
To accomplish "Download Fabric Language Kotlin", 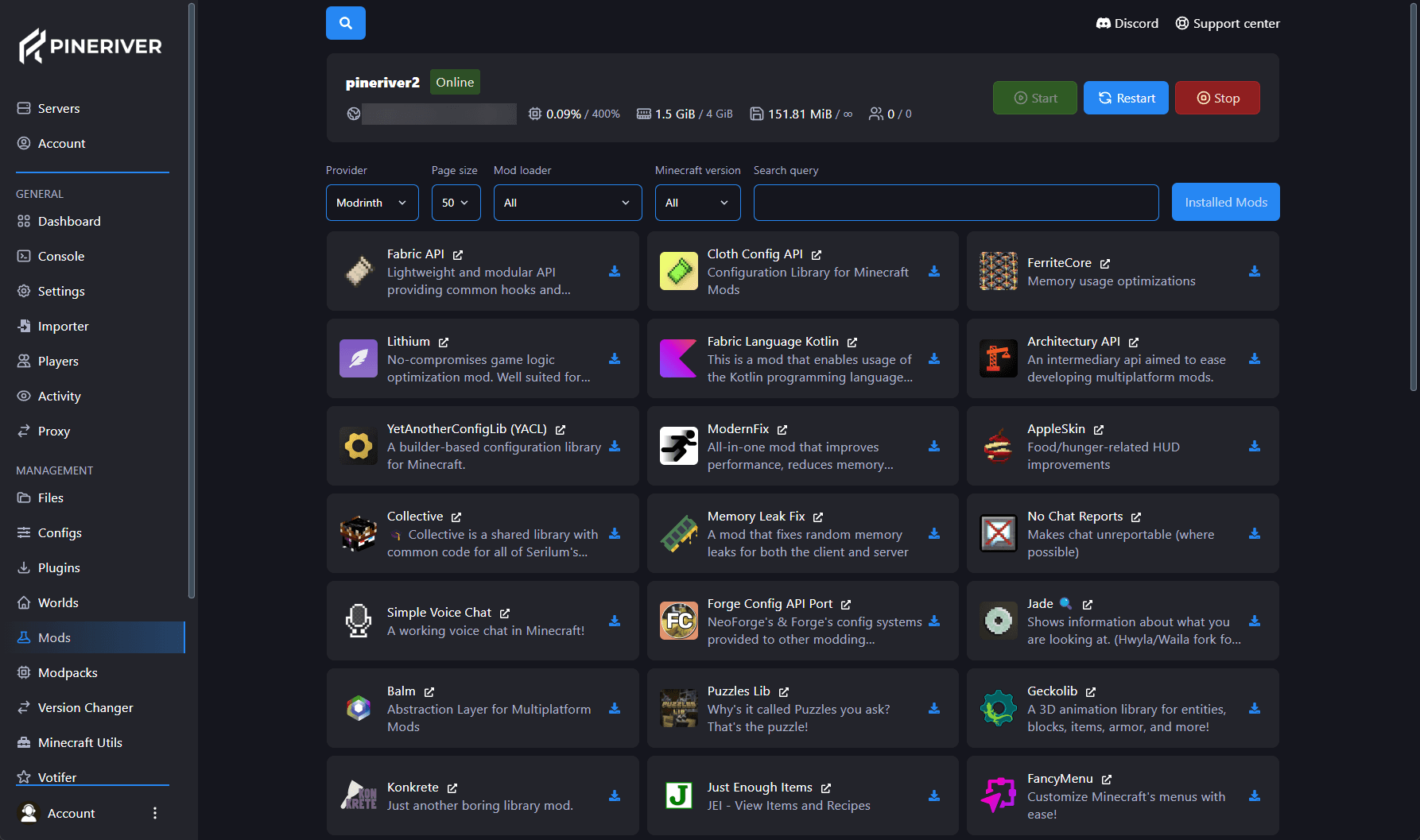I will pos(934,358).
